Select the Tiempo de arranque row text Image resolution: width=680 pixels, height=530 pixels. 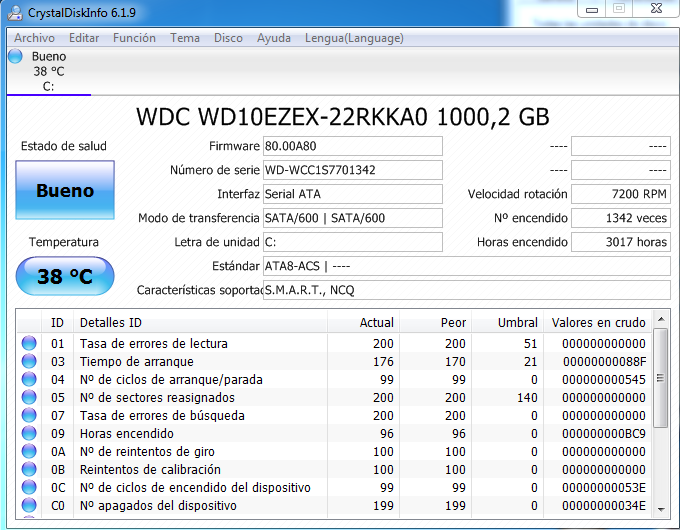point(137,362)
